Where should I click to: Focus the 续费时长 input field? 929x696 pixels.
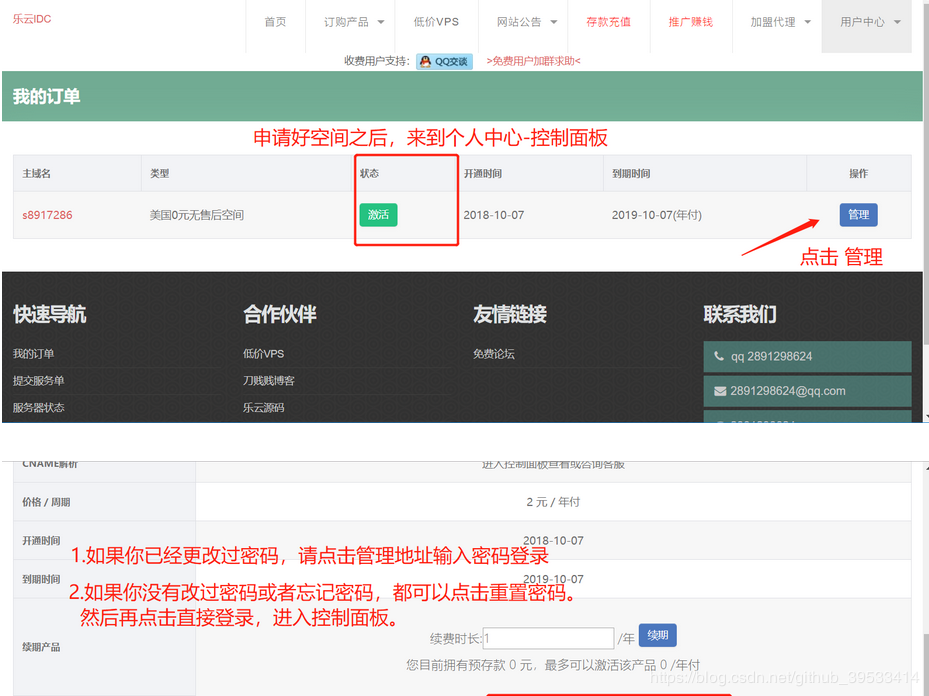(x=548, y=639)
